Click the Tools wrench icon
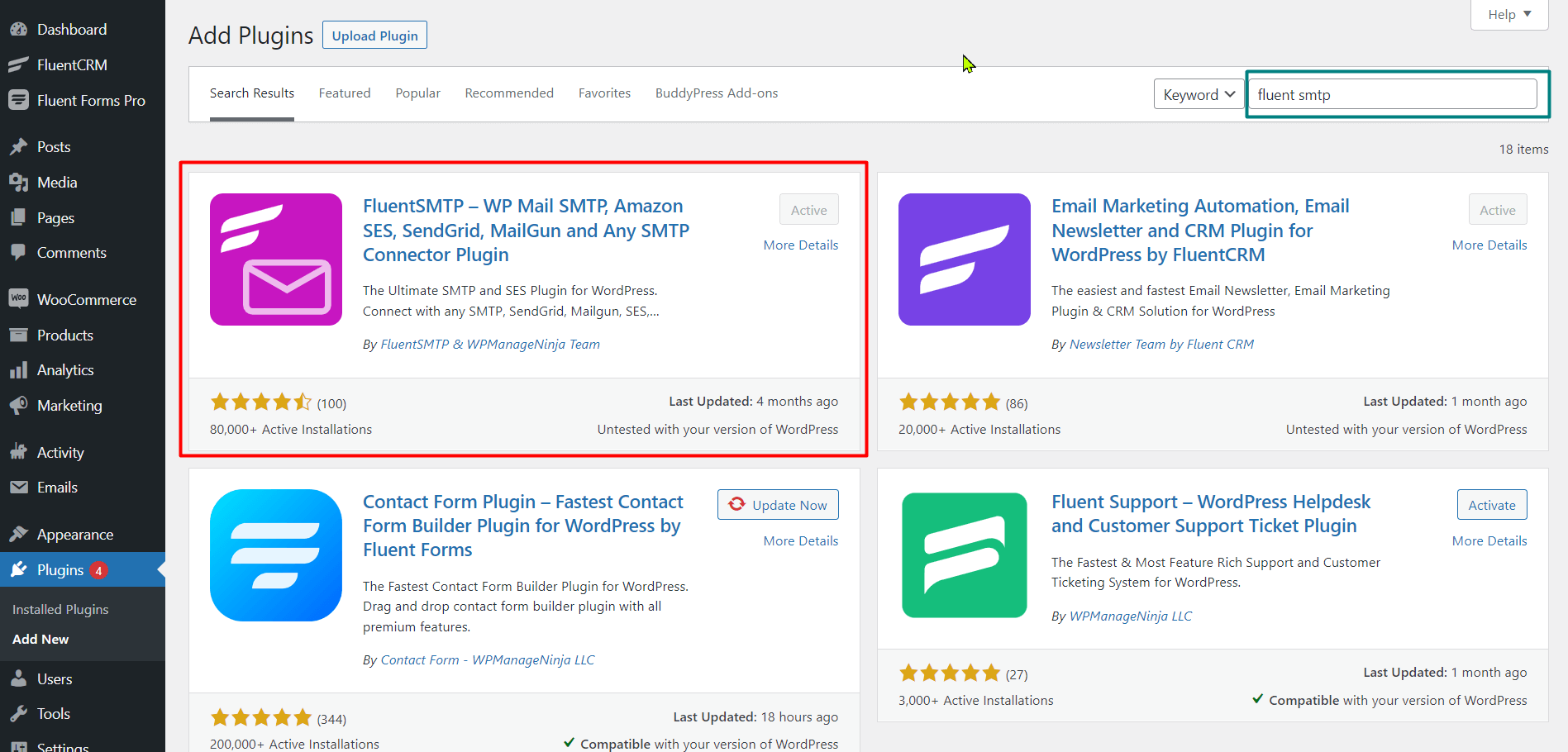The height and width of the screenshot is (752, 1568). tap(18, 714)
